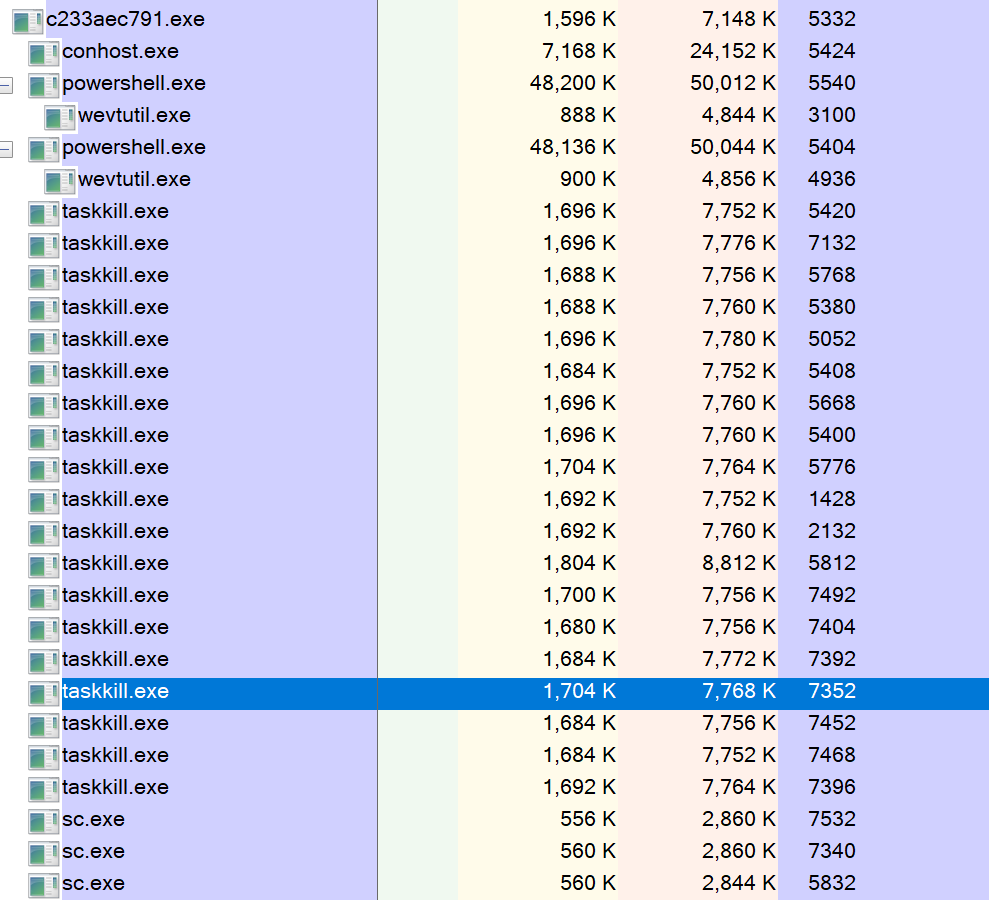Click the last sc.exe process icon
This screenshot has height=900, width=989.
click(x=42, y=883)
